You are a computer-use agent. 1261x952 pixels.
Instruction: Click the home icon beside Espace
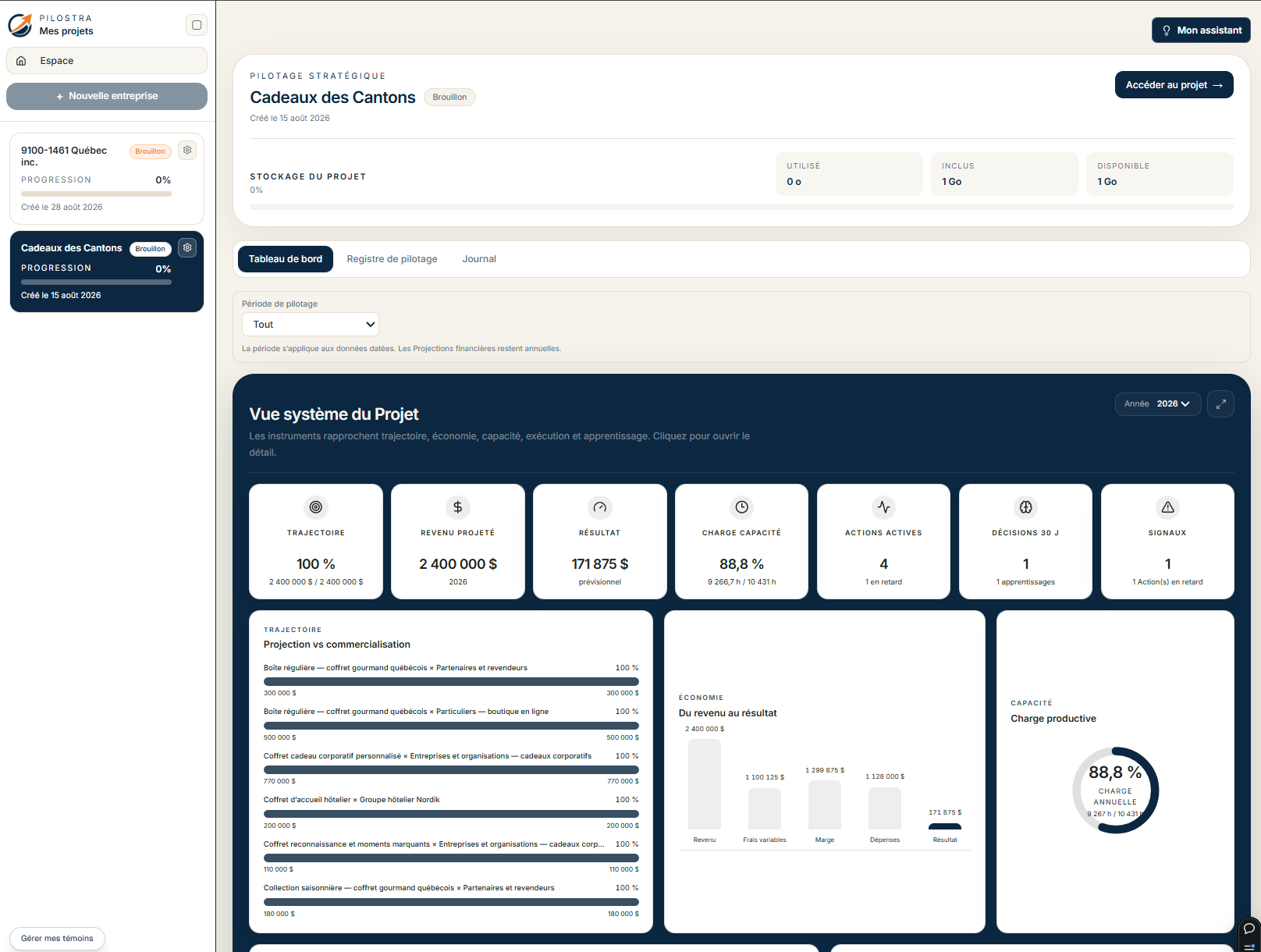(21, 61)
